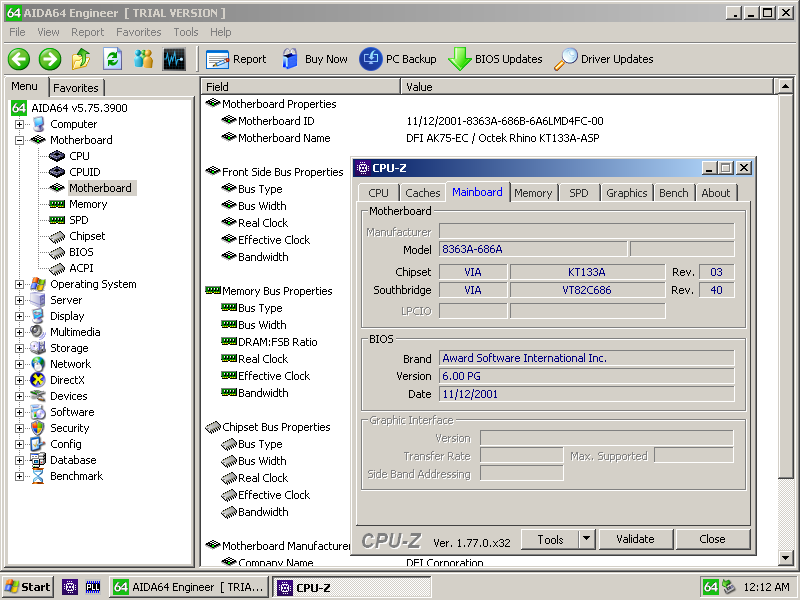The image size is (800, 600).
Task: Select SPD node in AIDA64 tree
Action: (79, 220)
